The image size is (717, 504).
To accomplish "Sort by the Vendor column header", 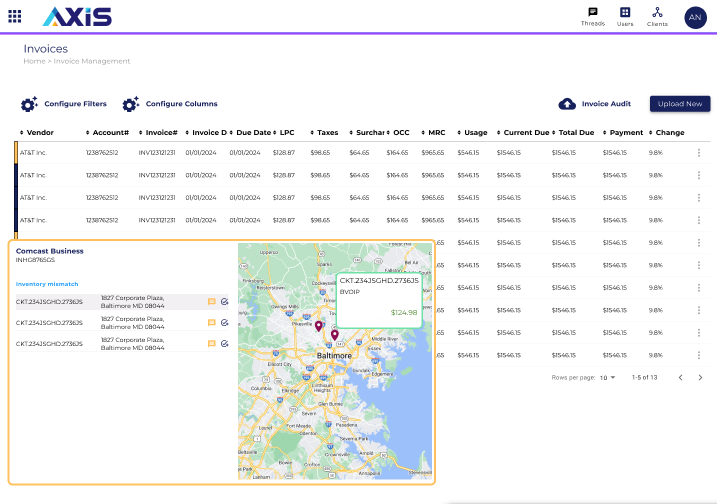I will click(37, 133).
